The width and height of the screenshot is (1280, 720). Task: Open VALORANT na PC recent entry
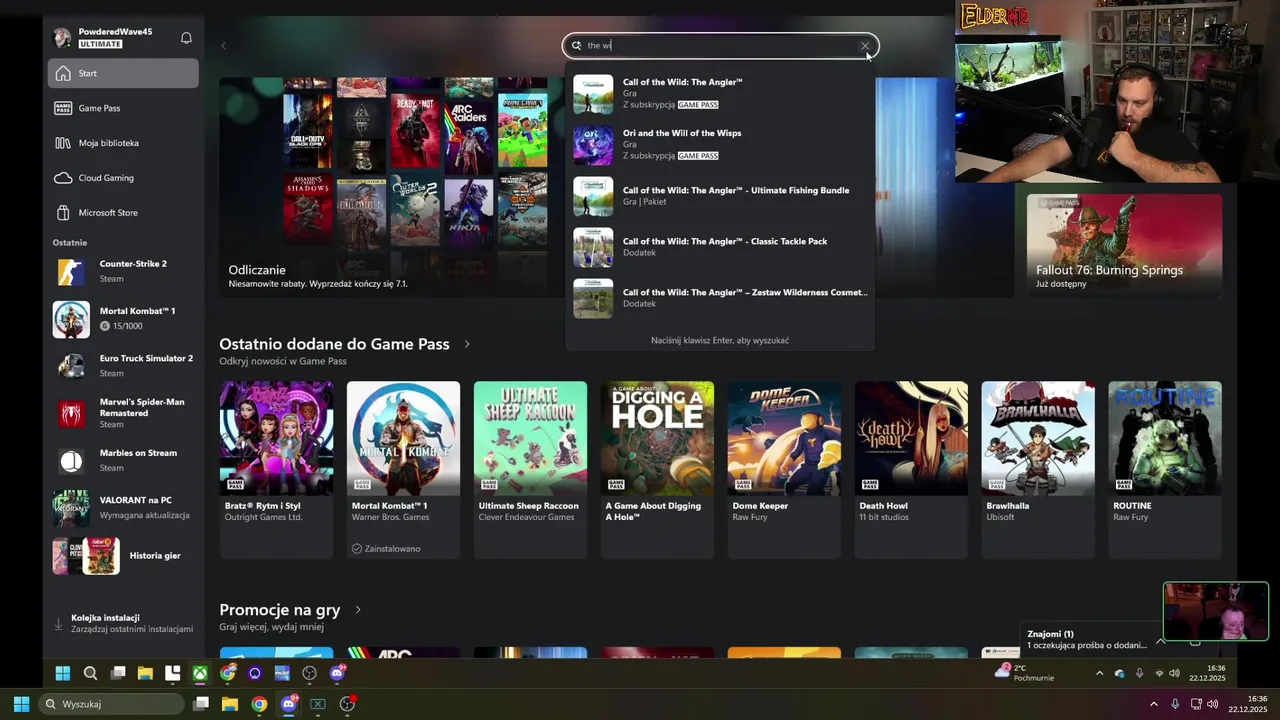click(123, 508)
